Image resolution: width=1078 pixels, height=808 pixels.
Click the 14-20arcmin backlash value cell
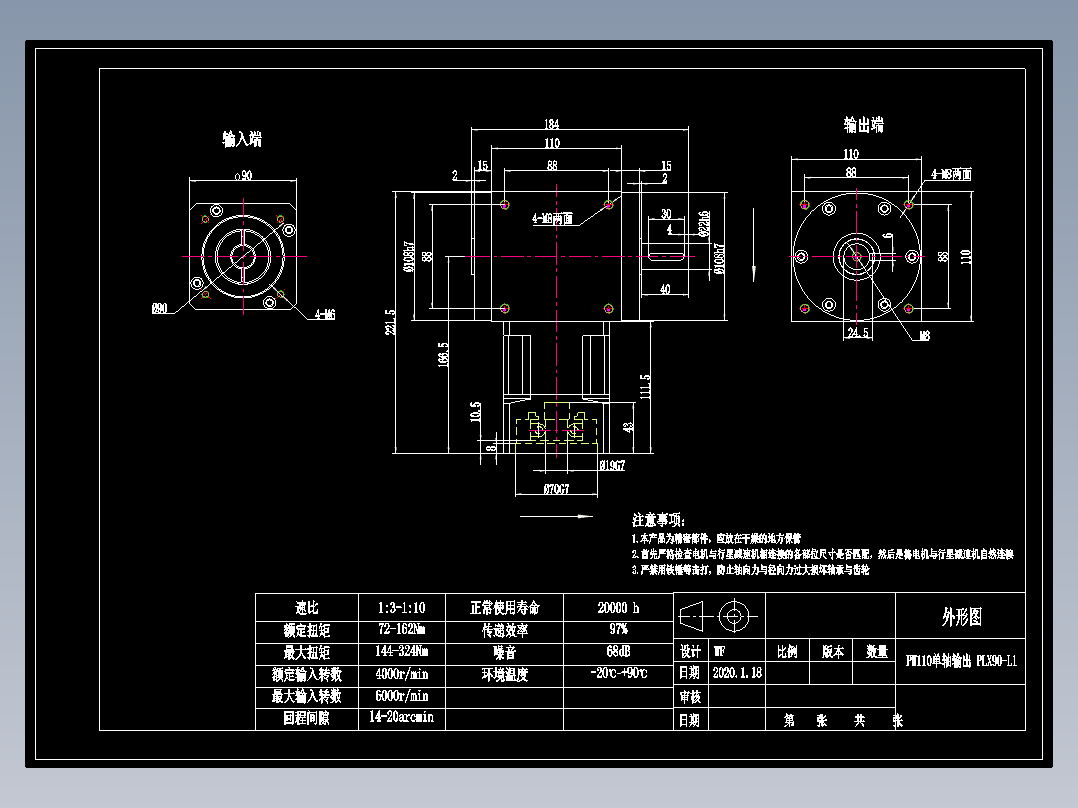pos(399,716)
